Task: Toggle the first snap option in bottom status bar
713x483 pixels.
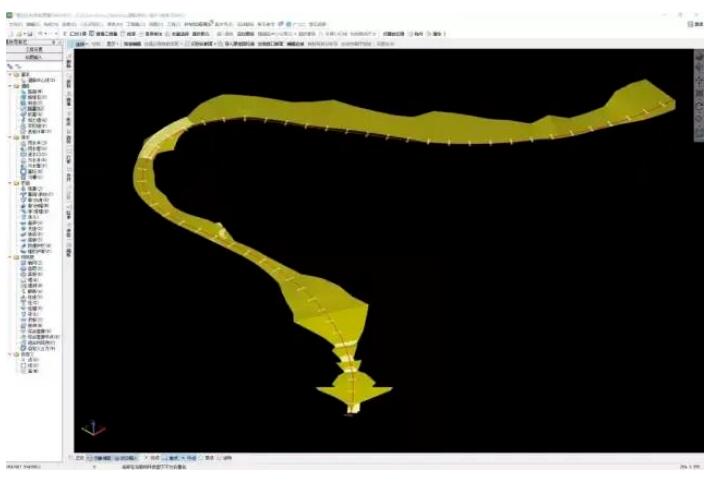Action: (78, 457)
